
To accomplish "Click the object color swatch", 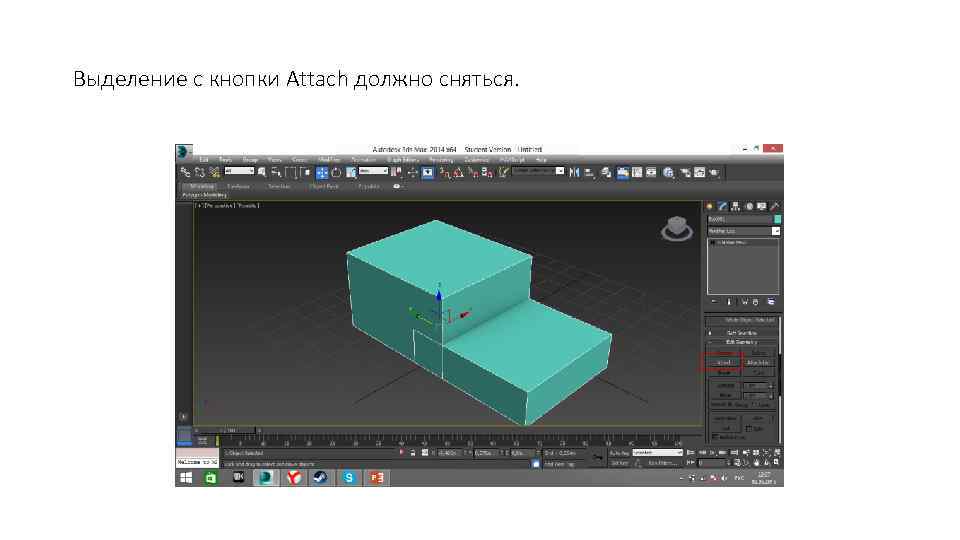I will point(778,219).
